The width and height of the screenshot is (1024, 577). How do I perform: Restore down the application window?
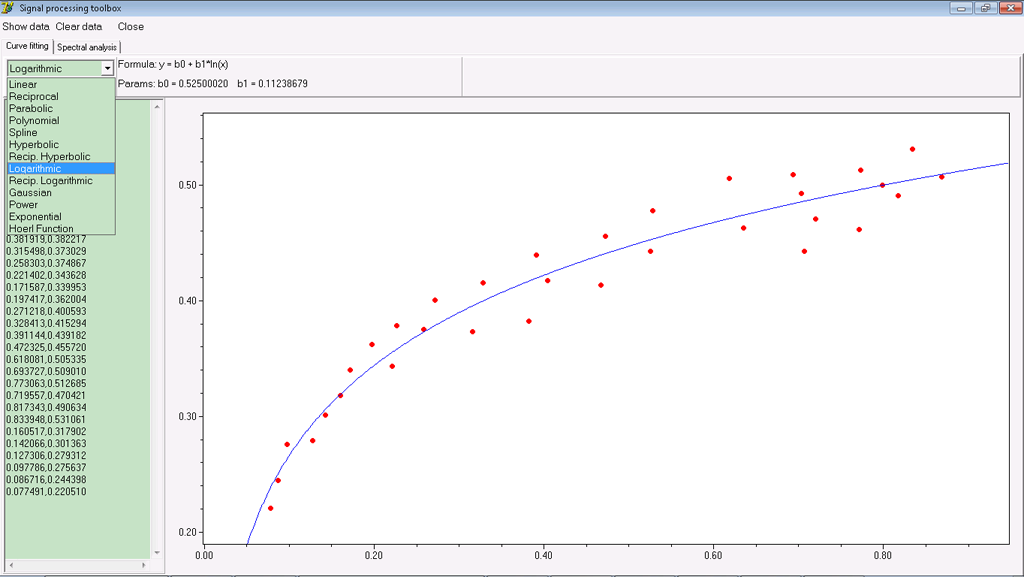985,8
